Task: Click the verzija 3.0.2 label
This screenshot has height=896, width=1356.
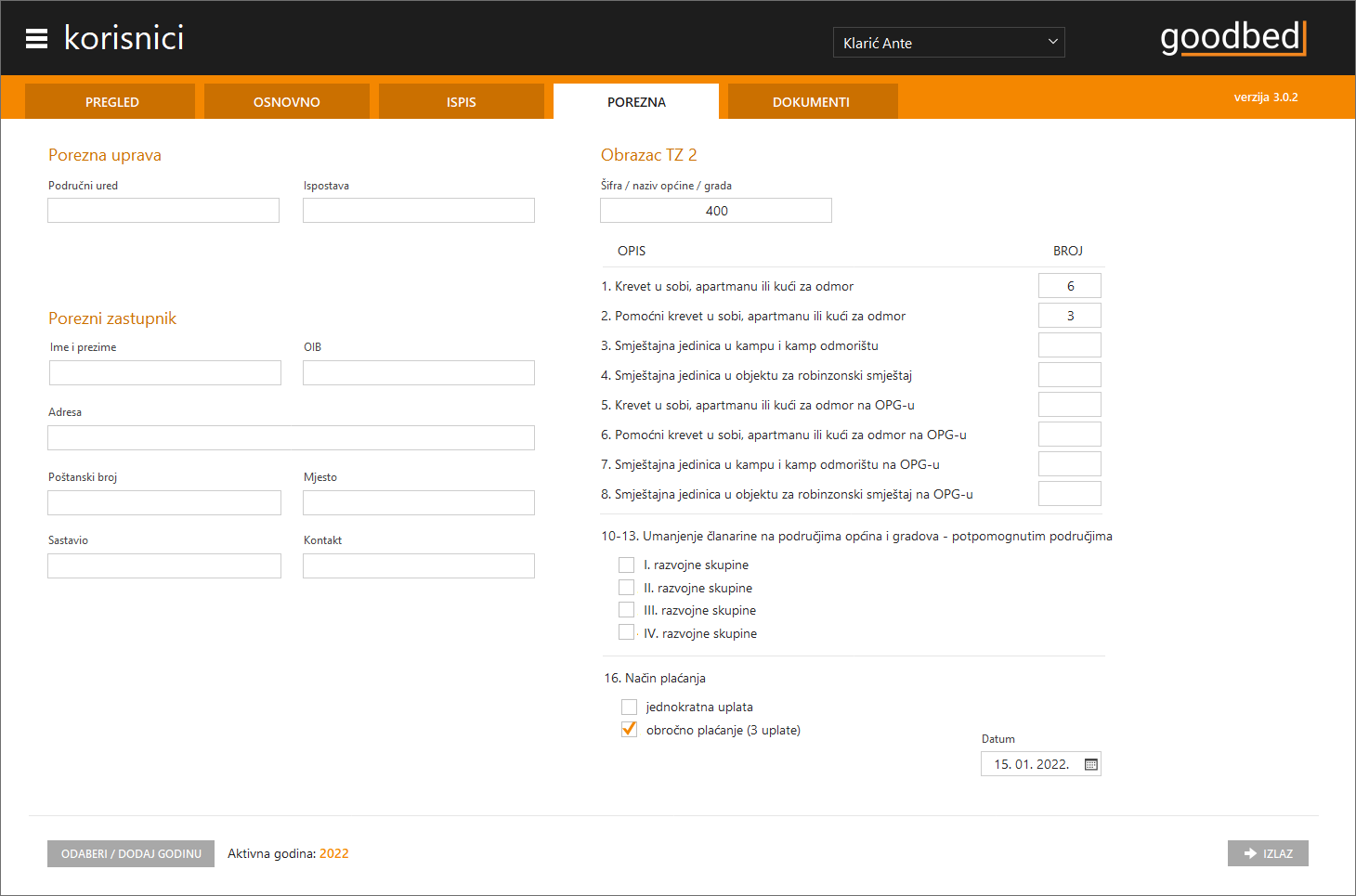Action: [1266, 97]
